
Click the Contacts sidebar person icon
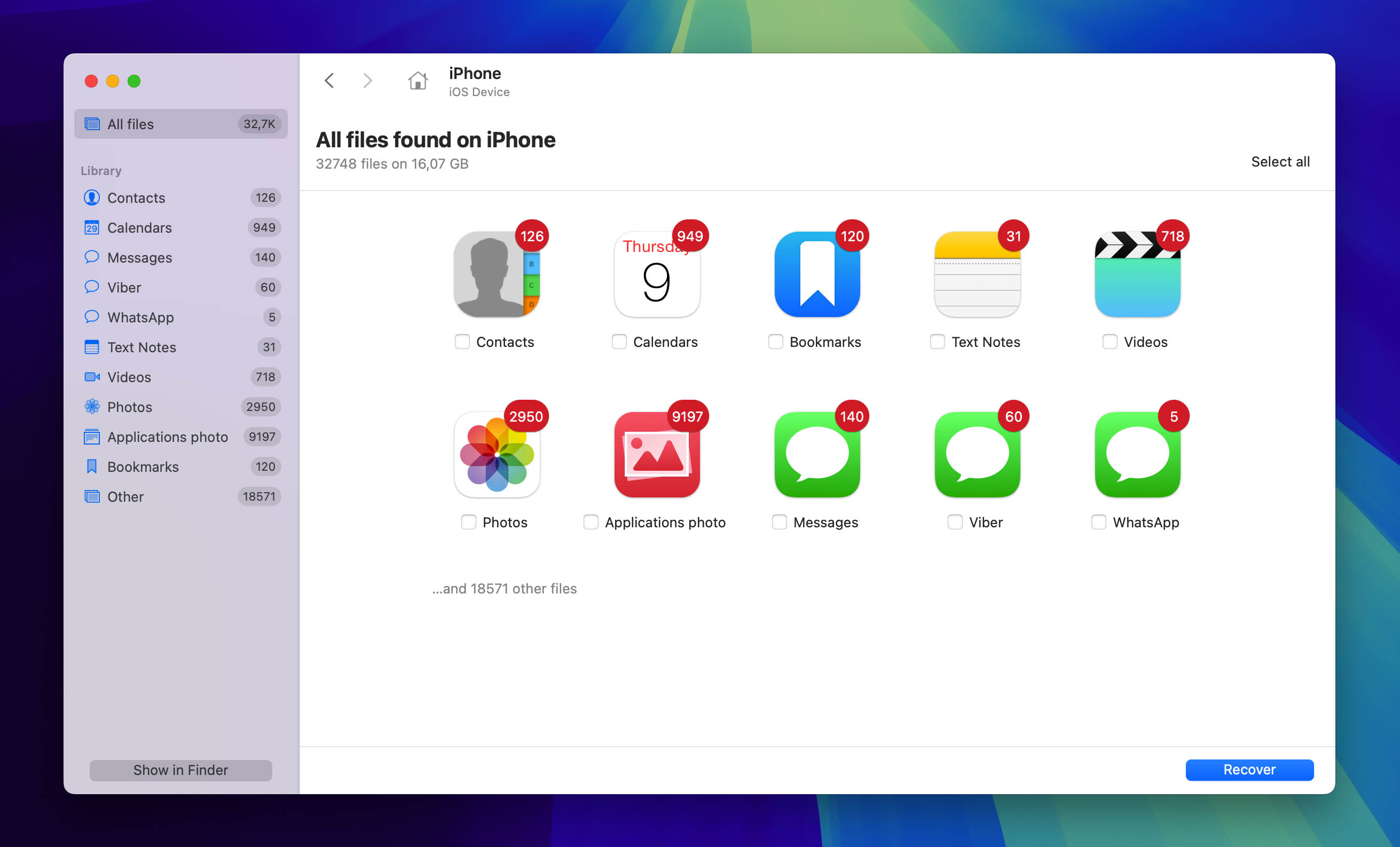pyautogui.click(x=91, y=197)
